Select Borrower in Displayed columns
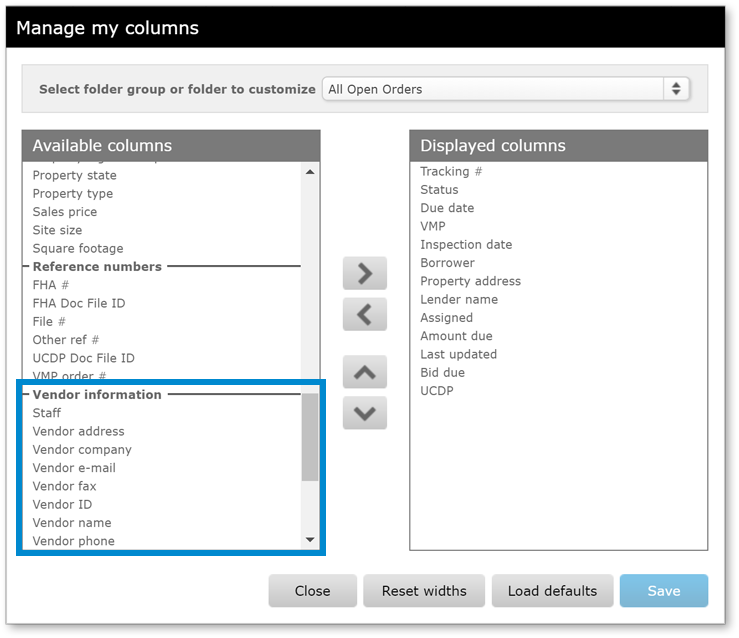The height and width of the screenshot is (638, 739). pyautogui.click(x=447, y=263)
